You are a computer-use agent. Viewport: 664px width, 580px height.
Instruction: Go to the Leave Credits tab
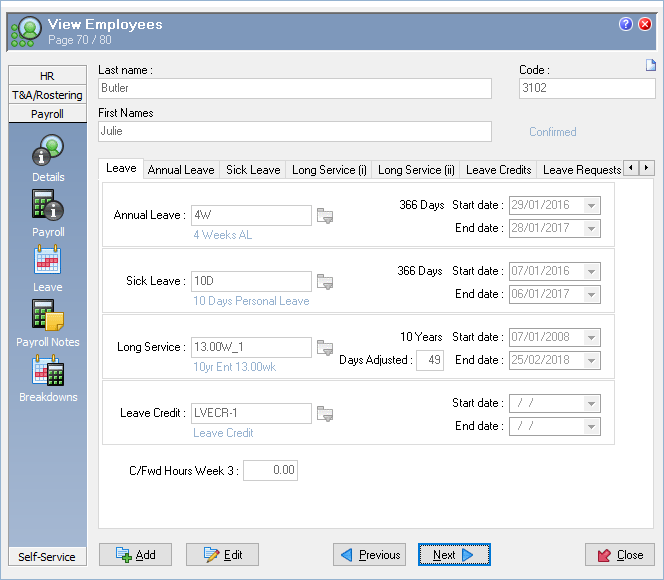point(498,170)
